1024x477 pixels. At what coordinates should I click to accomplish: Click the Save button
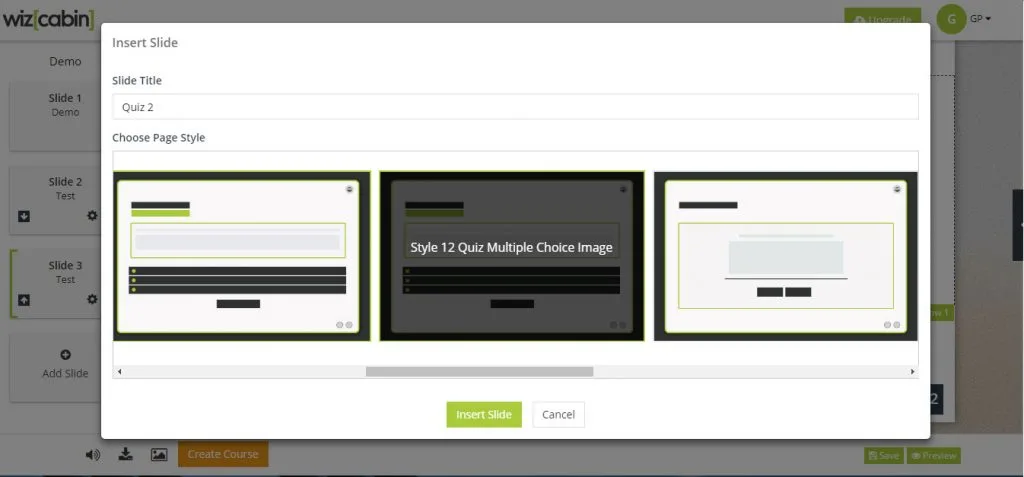884,455
